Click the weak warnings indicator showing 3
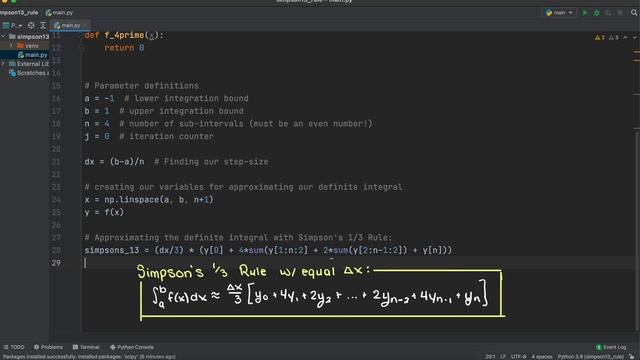The height and width of the screenshot is (360, 640). [x=613, y=38]
